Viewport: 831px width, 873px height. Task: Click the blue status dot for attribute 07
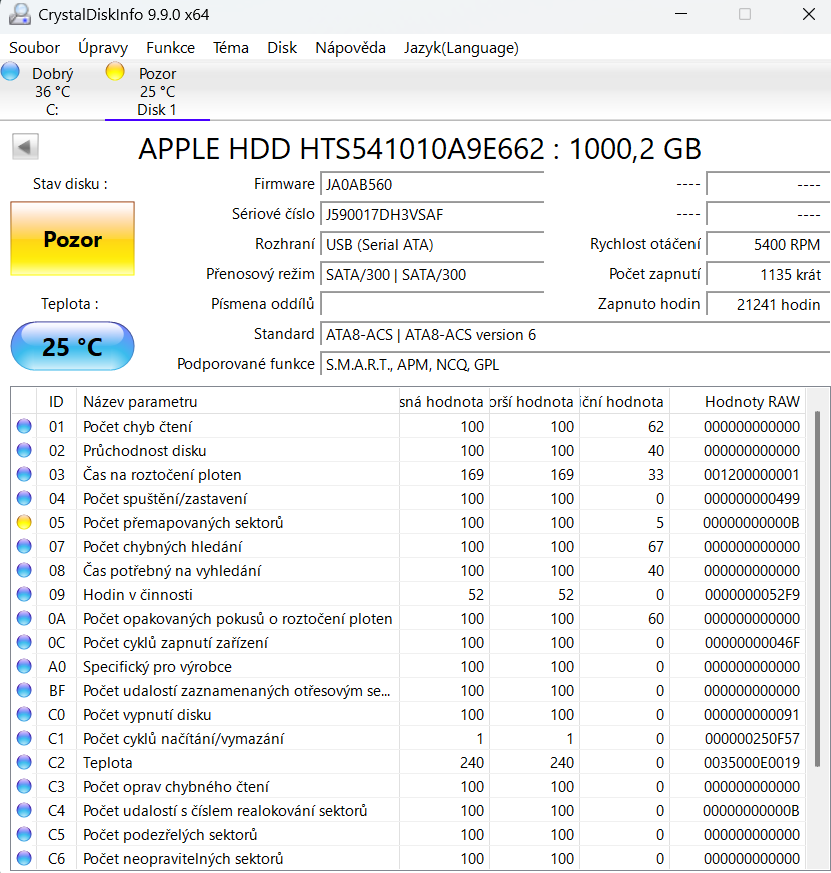[24, 546]
